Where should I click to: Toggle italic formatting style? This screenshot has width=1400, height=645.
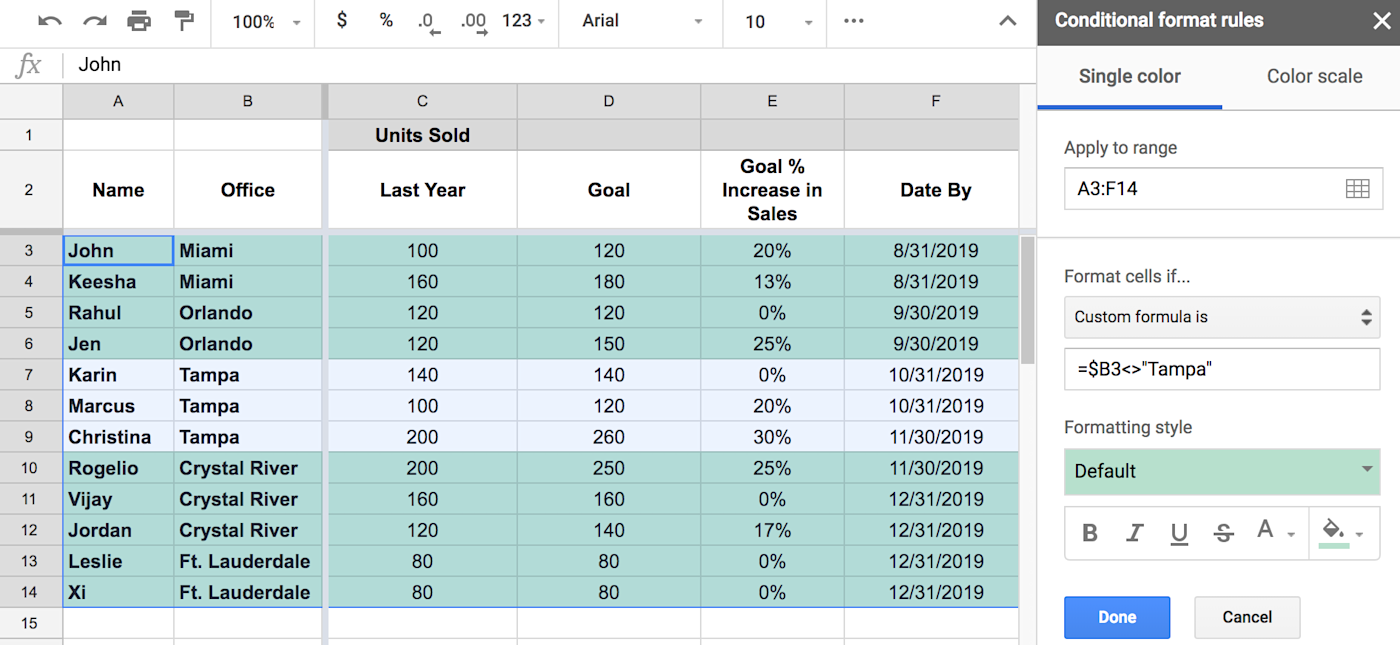1134,533
